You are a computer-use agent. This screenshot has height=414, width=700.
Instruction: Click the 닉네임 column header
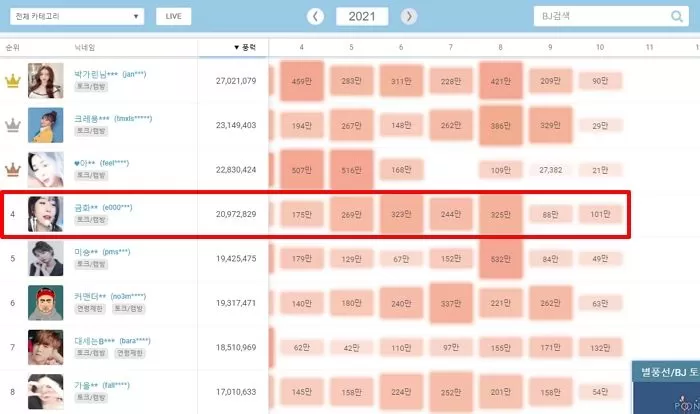tap(84, 47)
